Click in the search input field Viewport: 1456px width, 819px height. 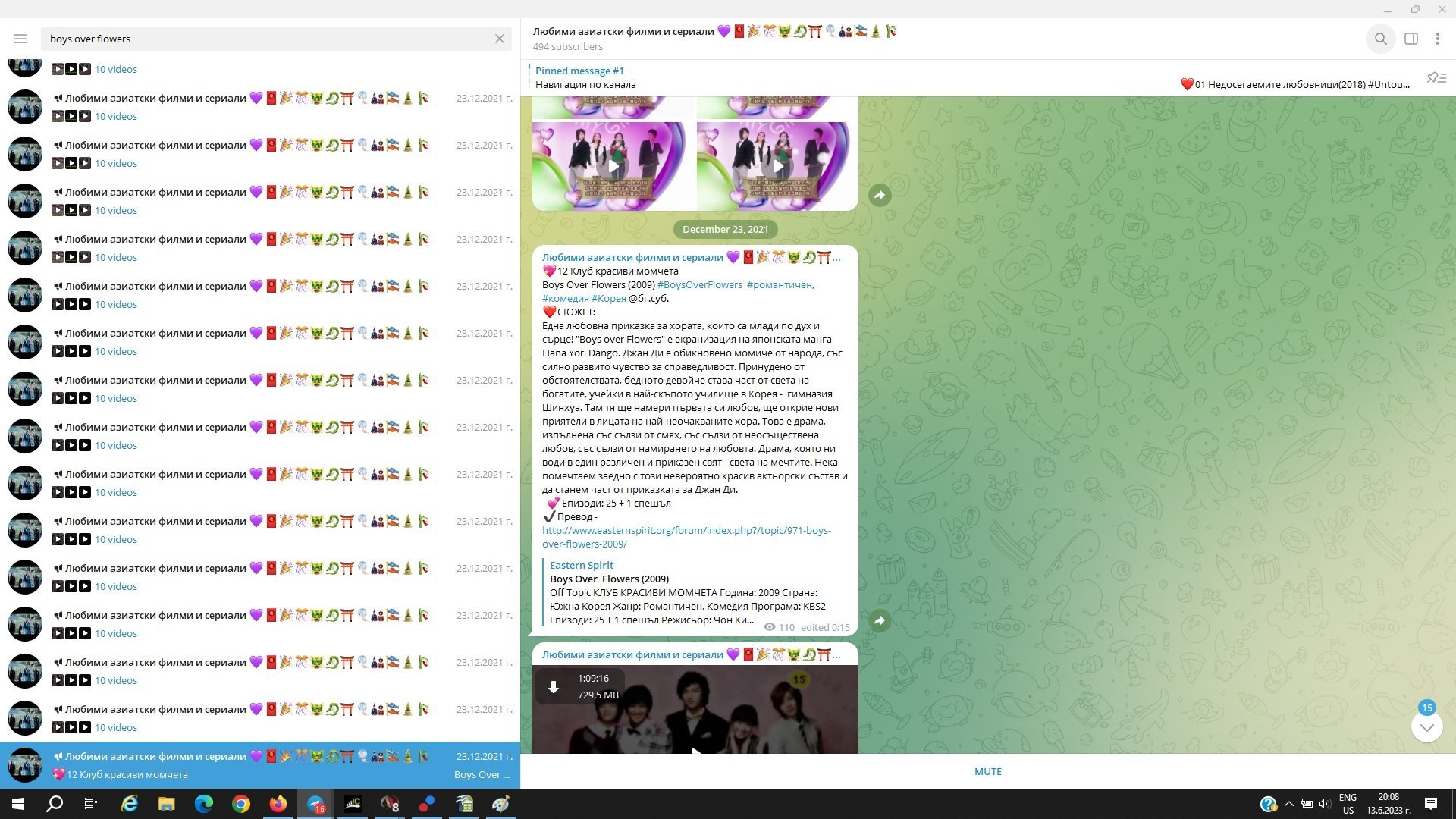[265, 39]
